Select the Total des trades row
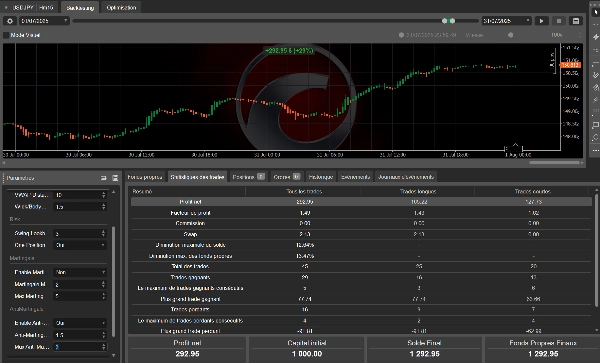 [361, 267]
